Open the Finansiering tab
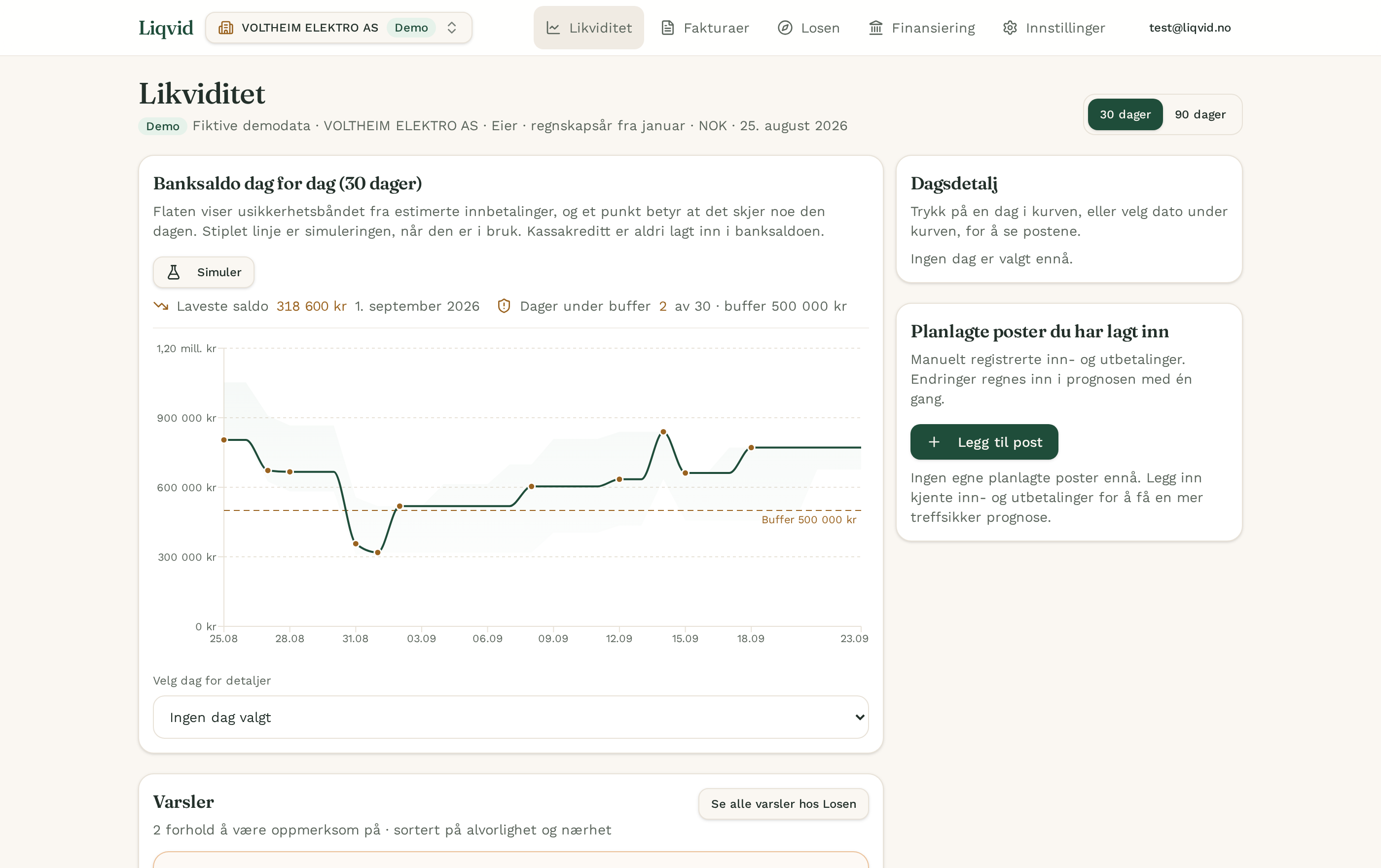The image size is (1381, 868). (x=922, y=28)
